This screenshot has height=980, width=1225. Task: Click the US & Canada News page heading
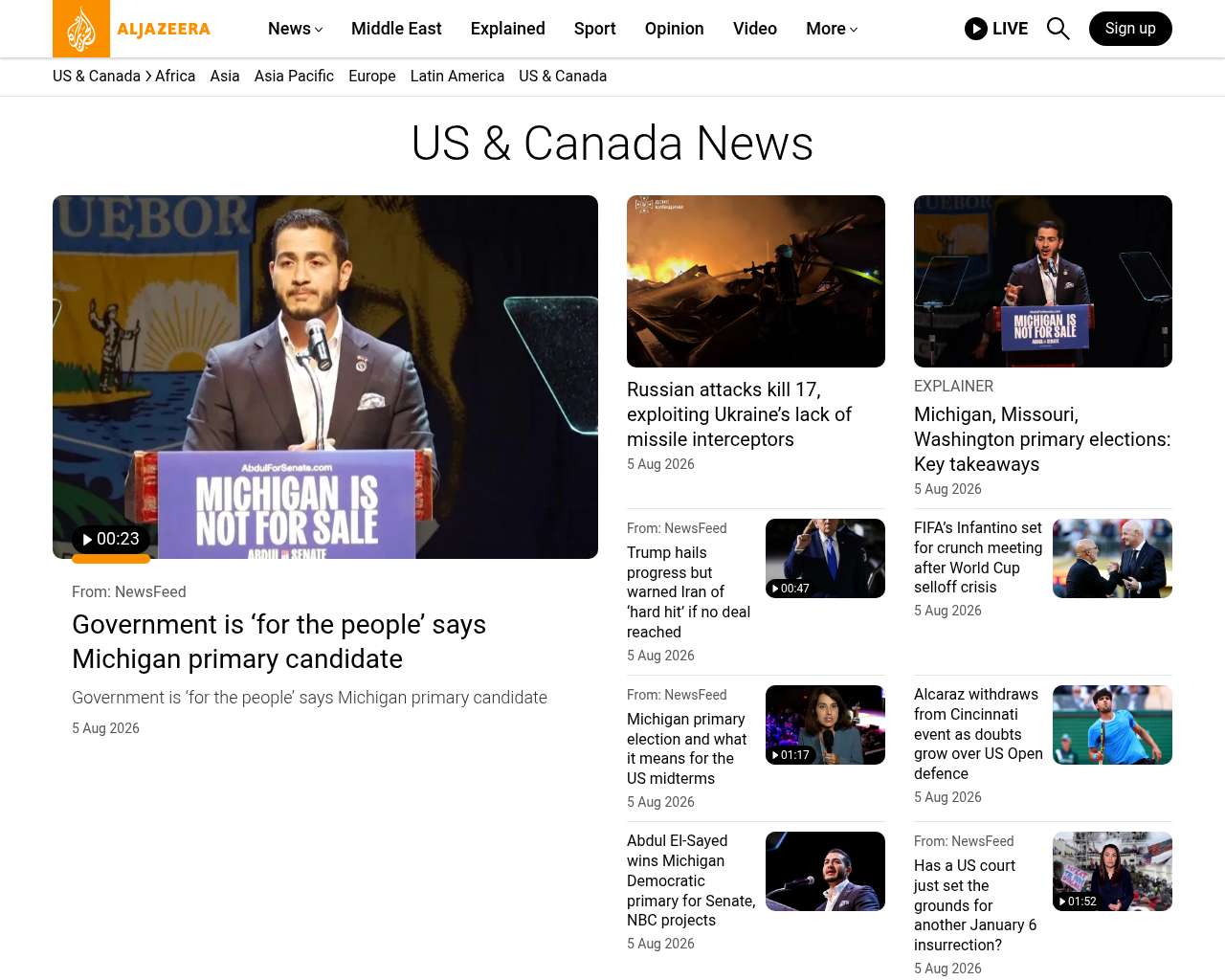point(612,144)
